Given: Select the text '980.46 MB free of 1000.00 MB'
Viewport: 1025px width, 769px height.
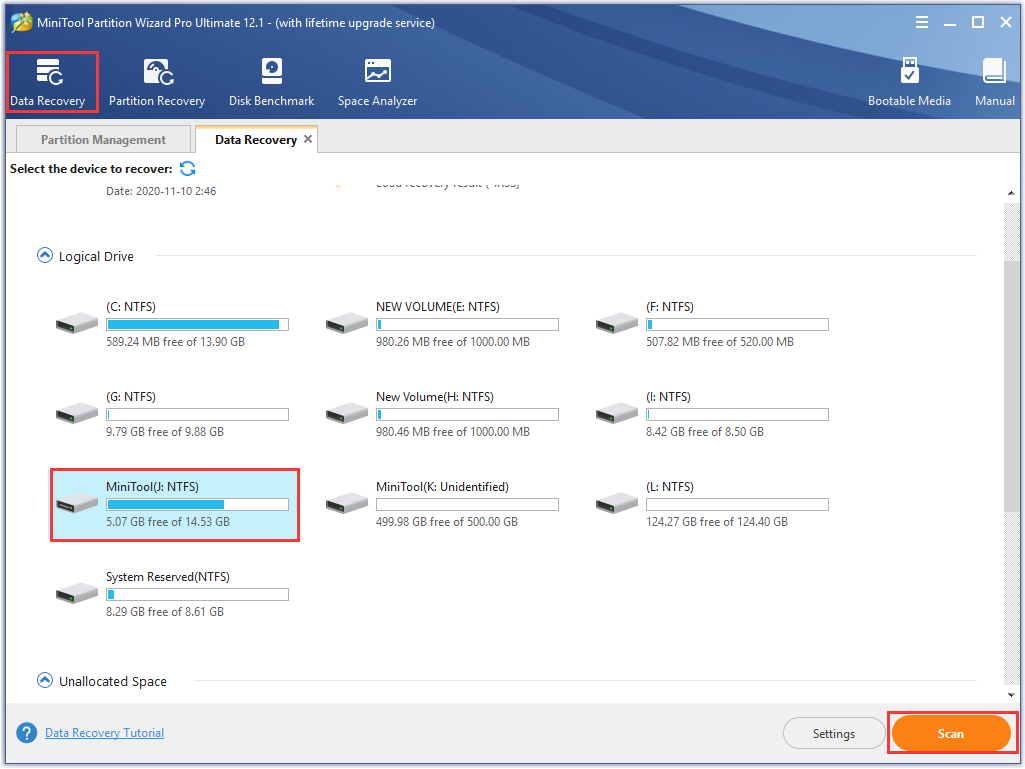Looking at the screenshot, I should 453,432.
